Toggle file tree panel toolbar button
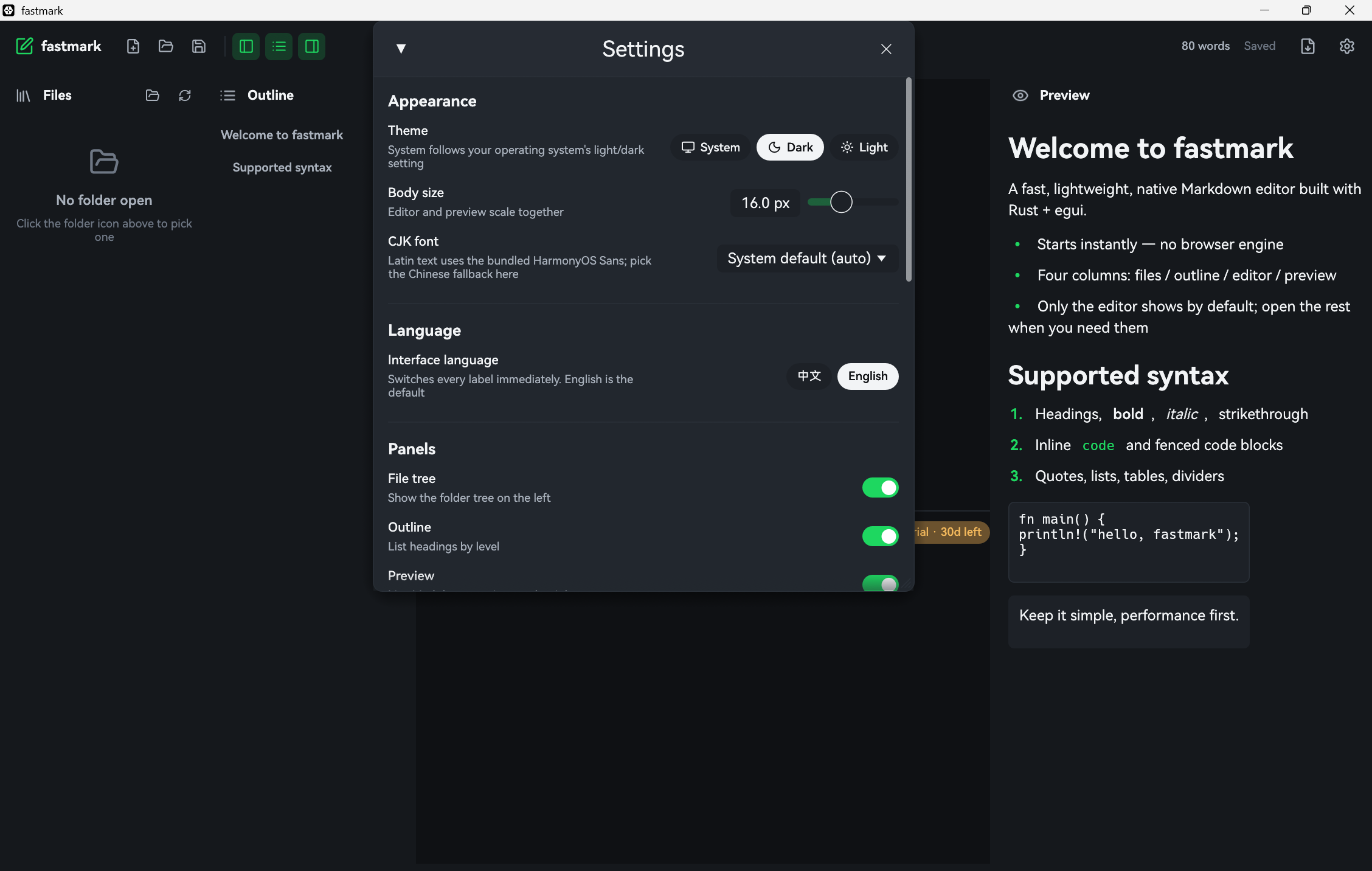 pos(246,46)
